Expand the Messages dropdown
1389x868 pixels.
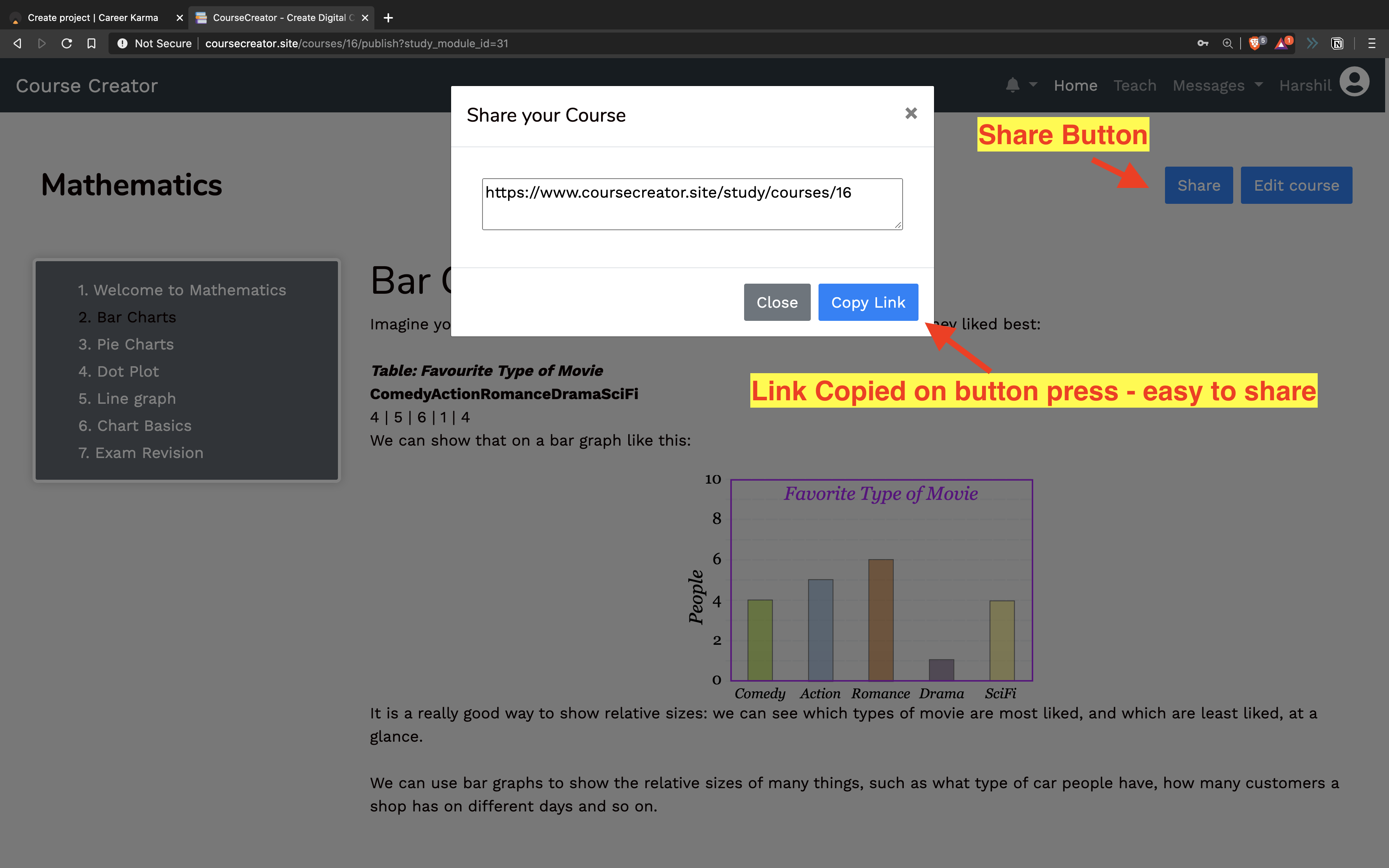(1217, 86)
